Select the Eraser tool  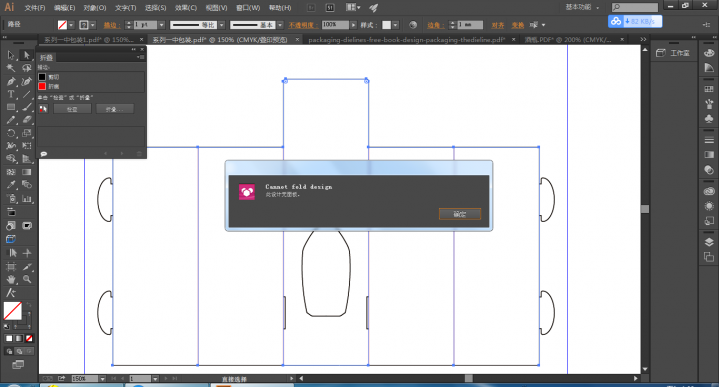point(27,120)
